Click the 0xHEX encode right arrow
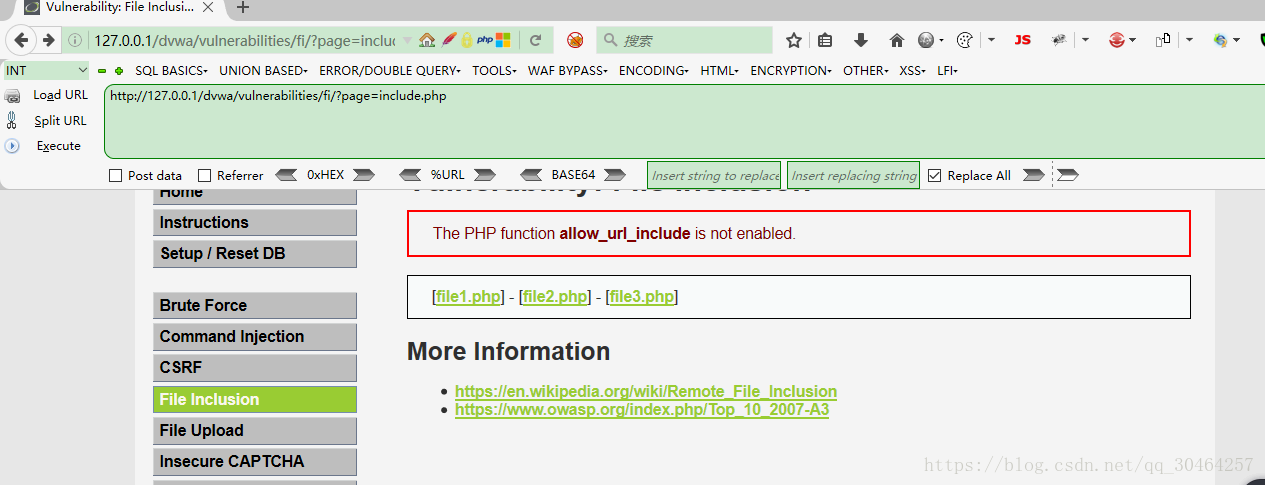Screen dimensions: 1265x485 coord(364,175)
